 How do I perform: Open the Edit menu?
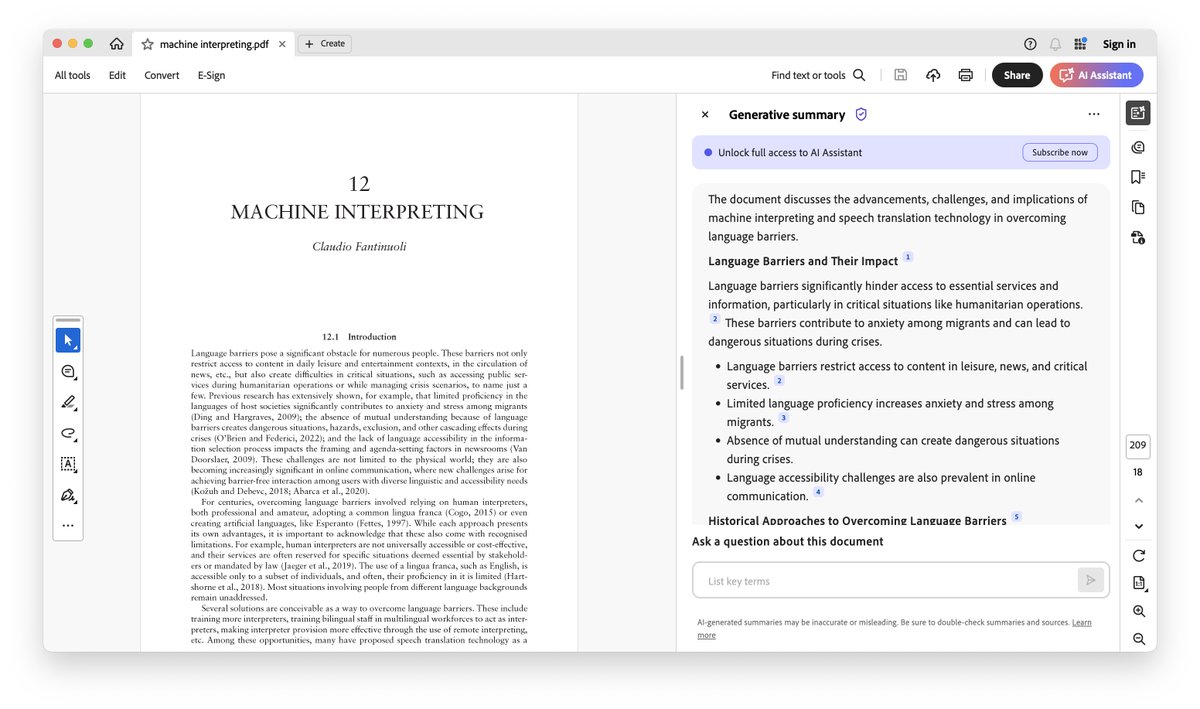click(117, 75)
